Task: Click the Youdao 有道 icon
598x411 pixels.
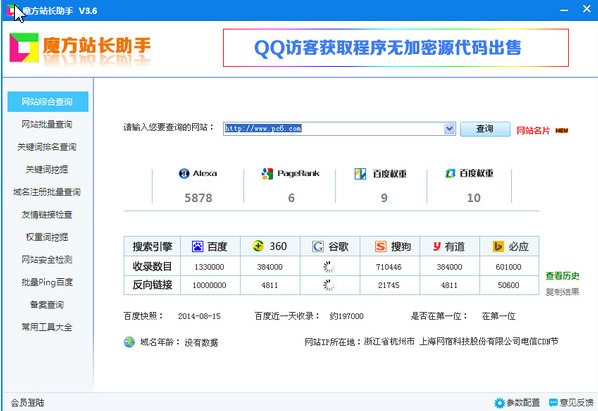Action: 437,247
